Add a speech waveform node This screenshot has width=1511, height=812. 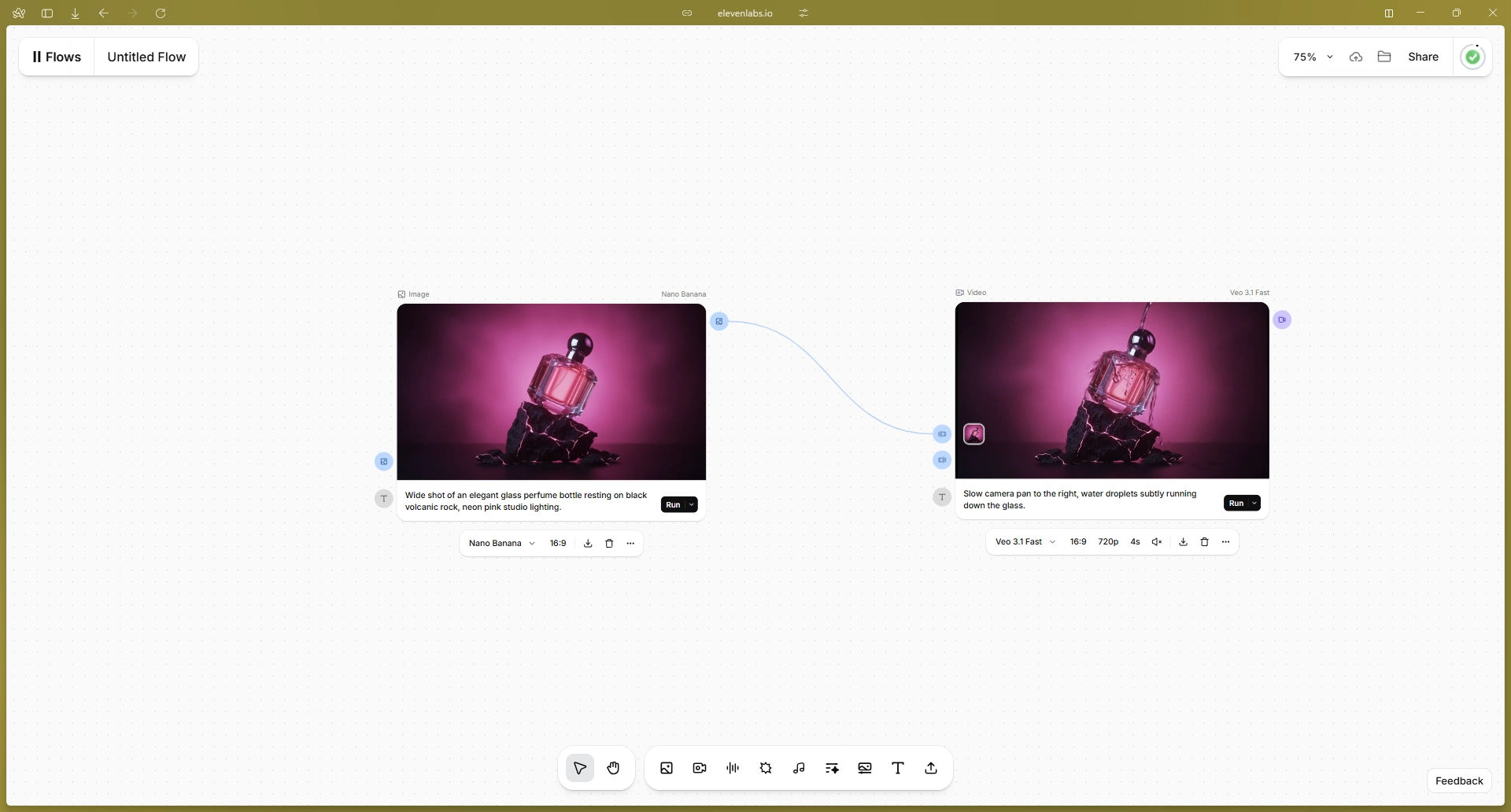click(733, 768)
